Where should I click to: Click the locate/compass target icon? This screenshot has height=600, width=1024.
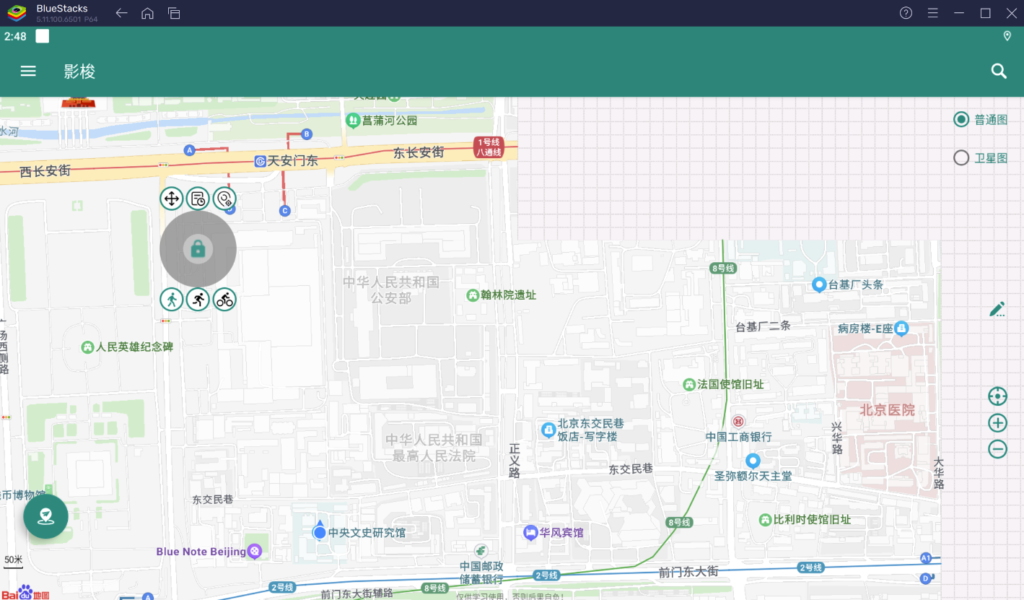tap(997, 395)
